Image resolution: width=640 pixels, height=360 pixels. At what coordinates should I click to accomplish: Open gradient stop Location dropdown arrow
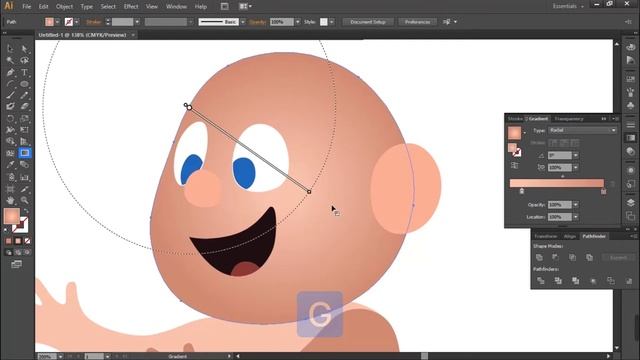576,217
